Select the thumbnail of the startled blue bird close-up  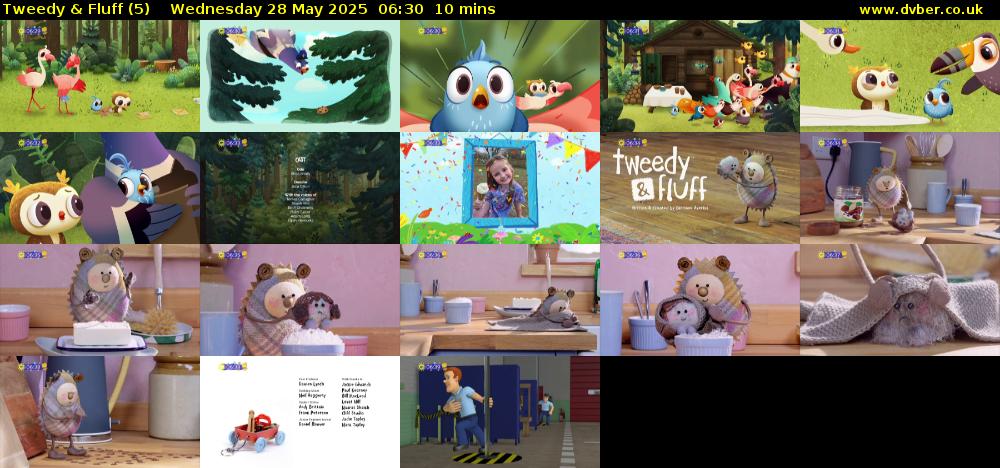[x=500, y=76]
